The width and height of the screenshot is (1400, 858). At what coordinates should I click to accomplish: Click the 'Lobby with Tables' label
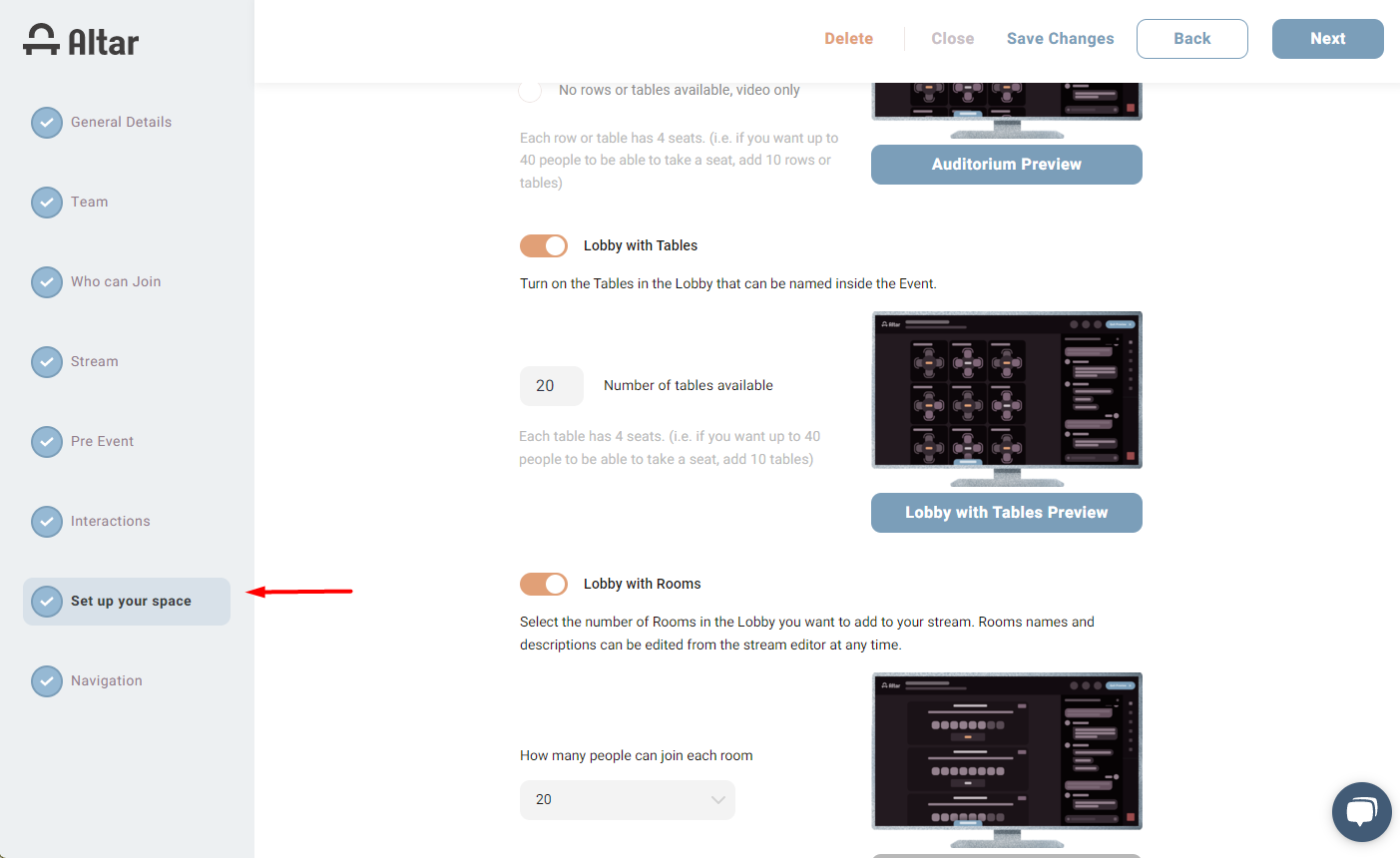641,245
